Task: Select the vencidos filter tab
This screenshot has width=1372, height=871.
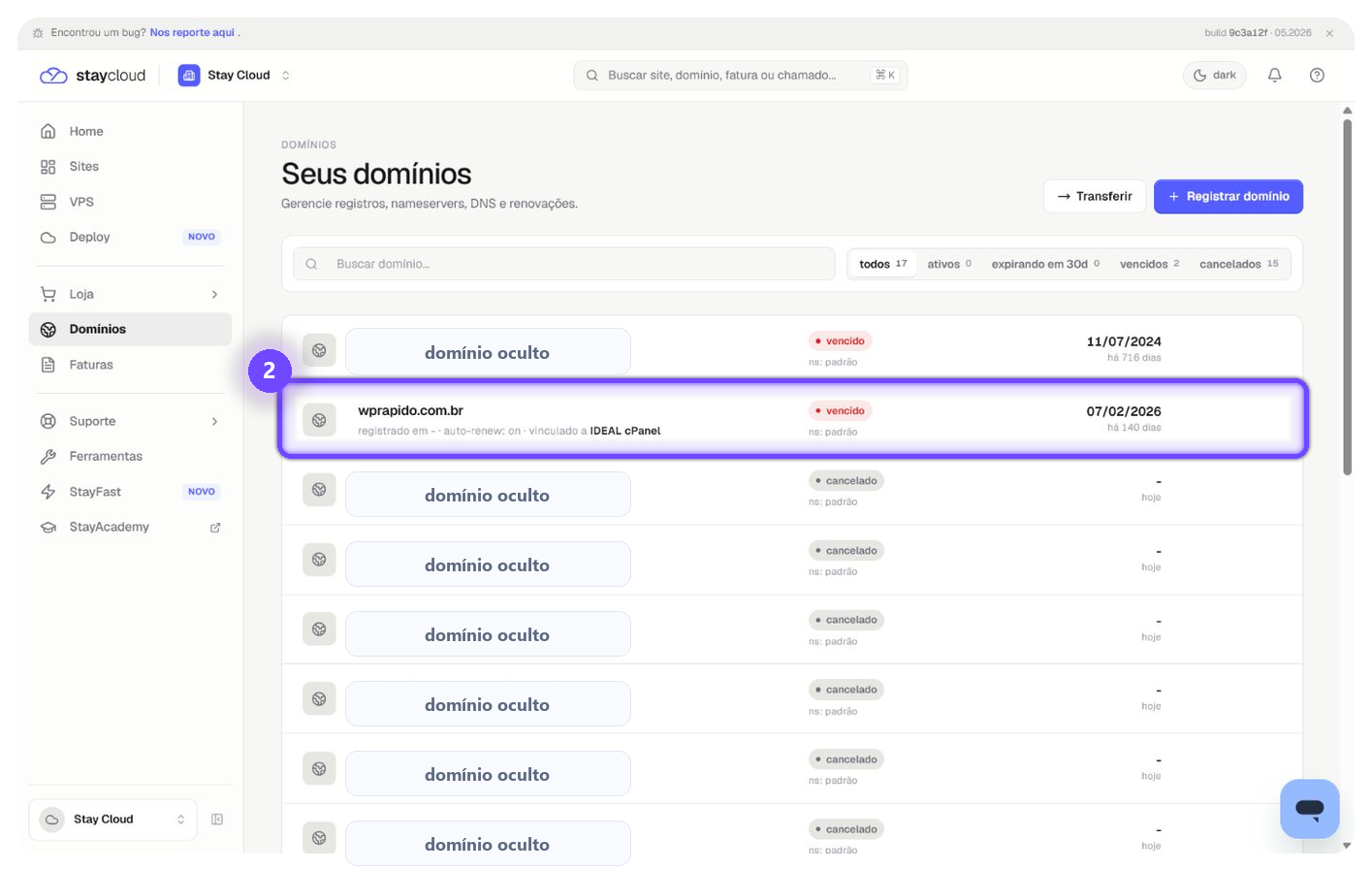Action: [1149, 264]
